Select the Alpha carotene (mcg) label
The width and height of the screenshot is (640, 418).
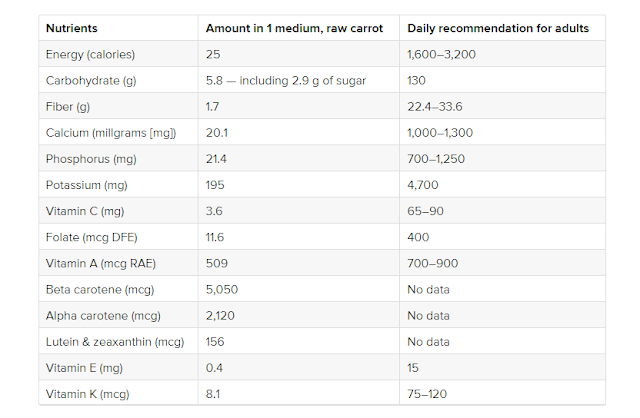click(103, 316)
